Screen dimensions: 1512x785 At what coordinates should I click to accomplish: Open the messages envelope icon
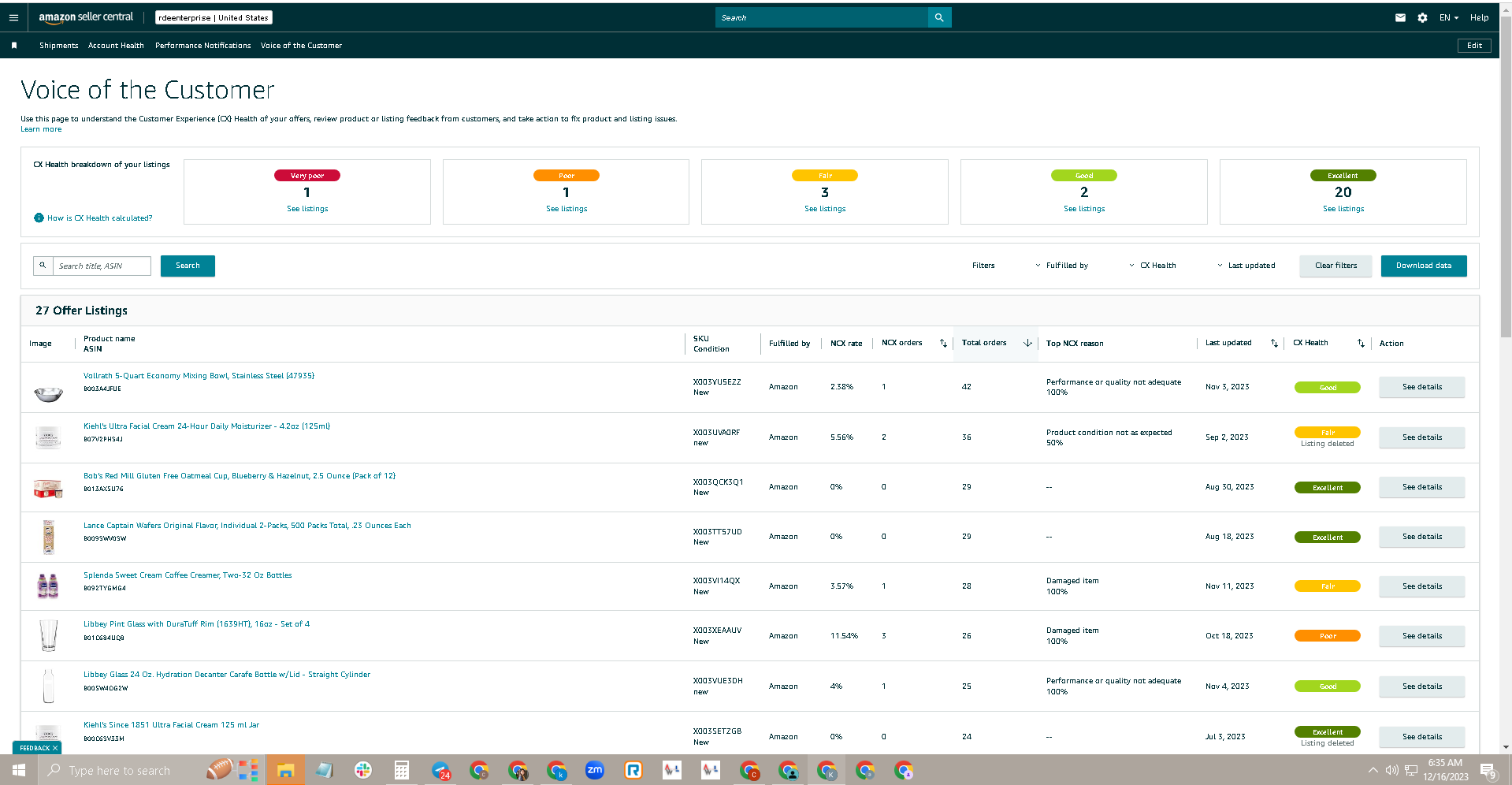1400,17
